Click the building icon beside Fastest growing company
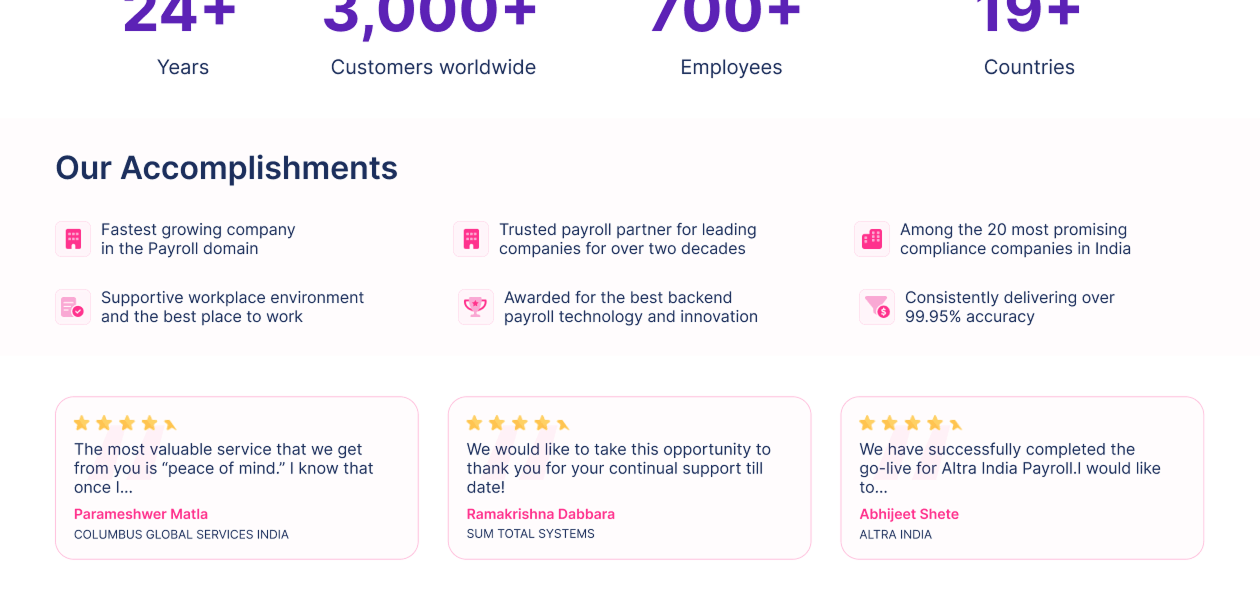 coord(73,239)
